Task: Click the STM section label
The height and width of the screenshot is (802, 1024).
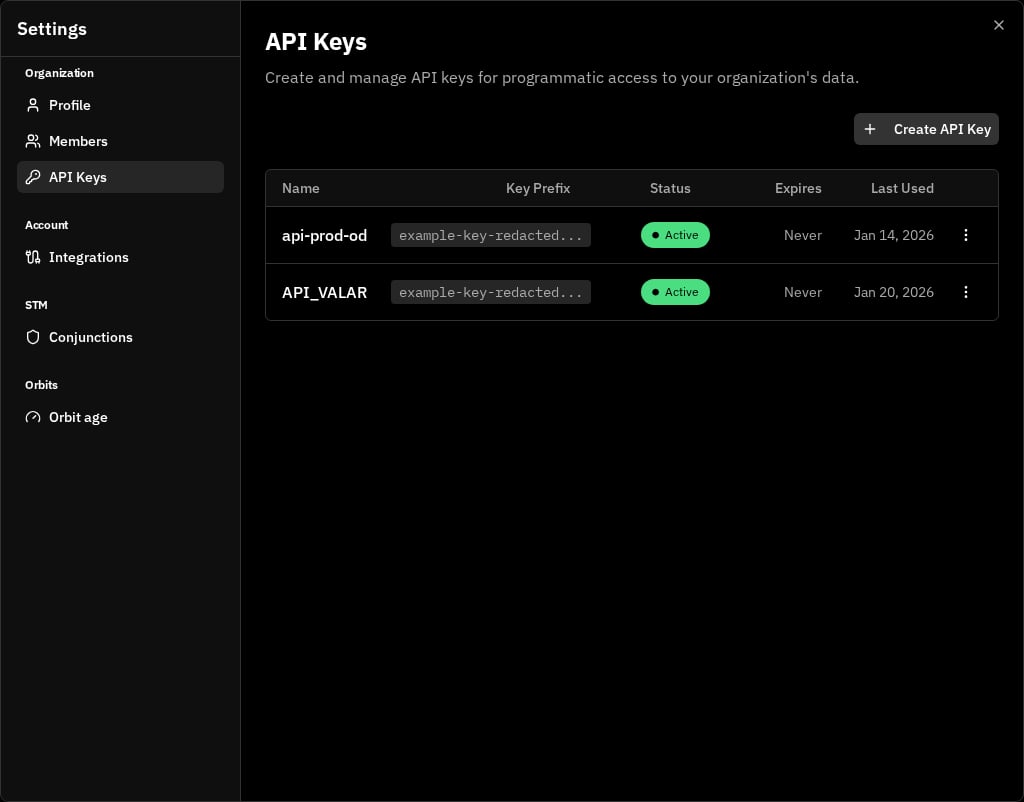Action: point(36,305)
